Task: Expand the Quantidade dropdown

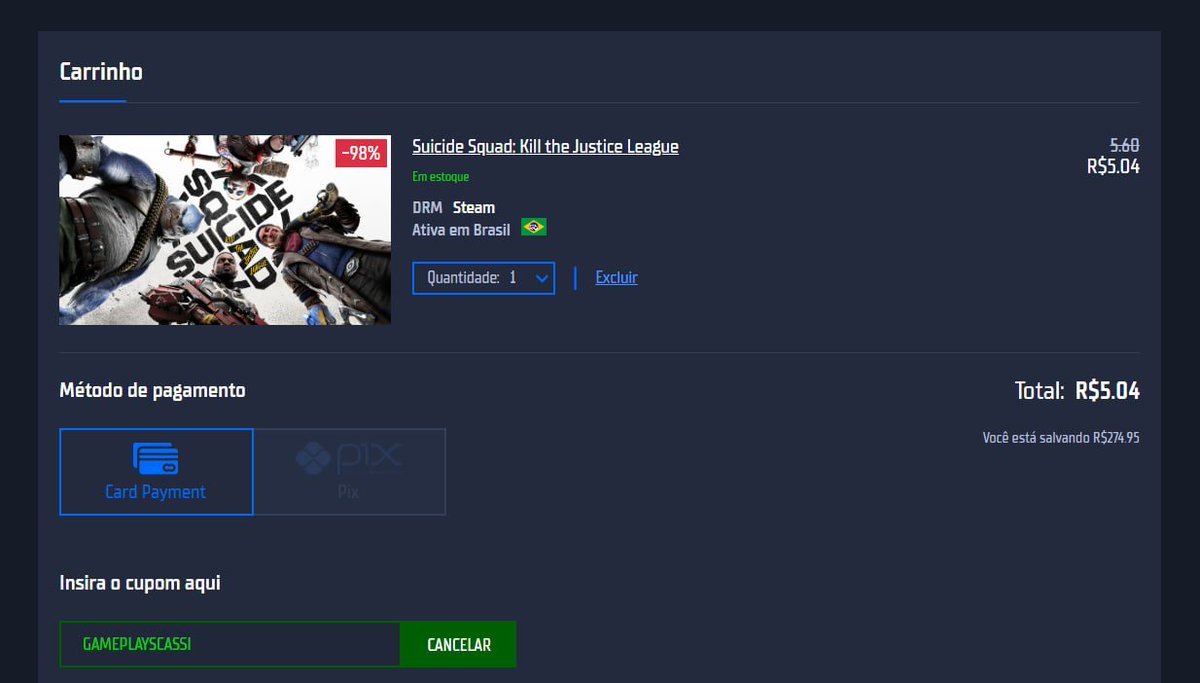Action: (483, 278)
